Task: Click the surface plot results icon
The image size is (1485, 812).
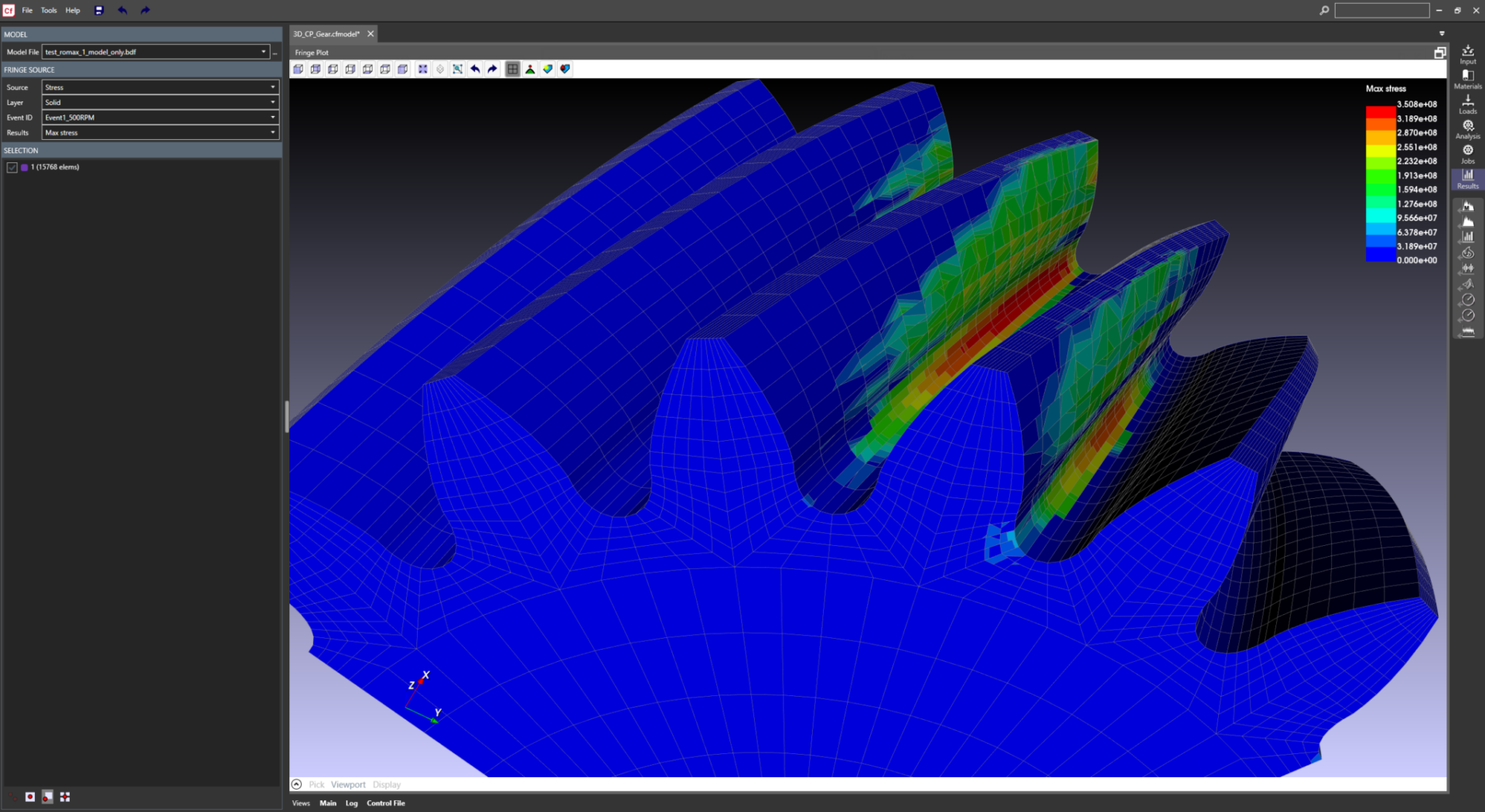Action: point(1468,284)
